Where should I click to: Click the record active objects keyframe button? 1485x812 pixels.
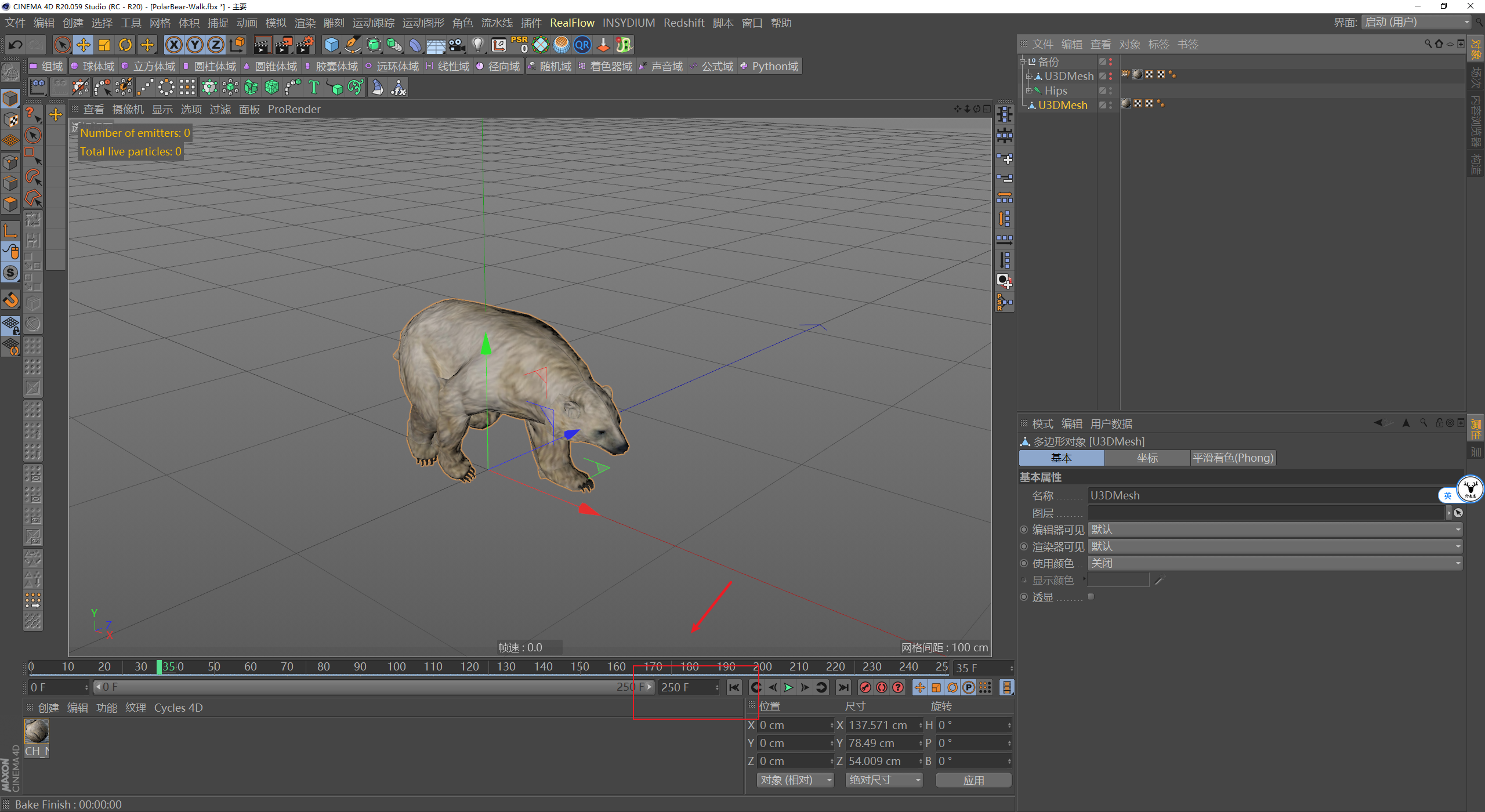(x=865, y=687)
